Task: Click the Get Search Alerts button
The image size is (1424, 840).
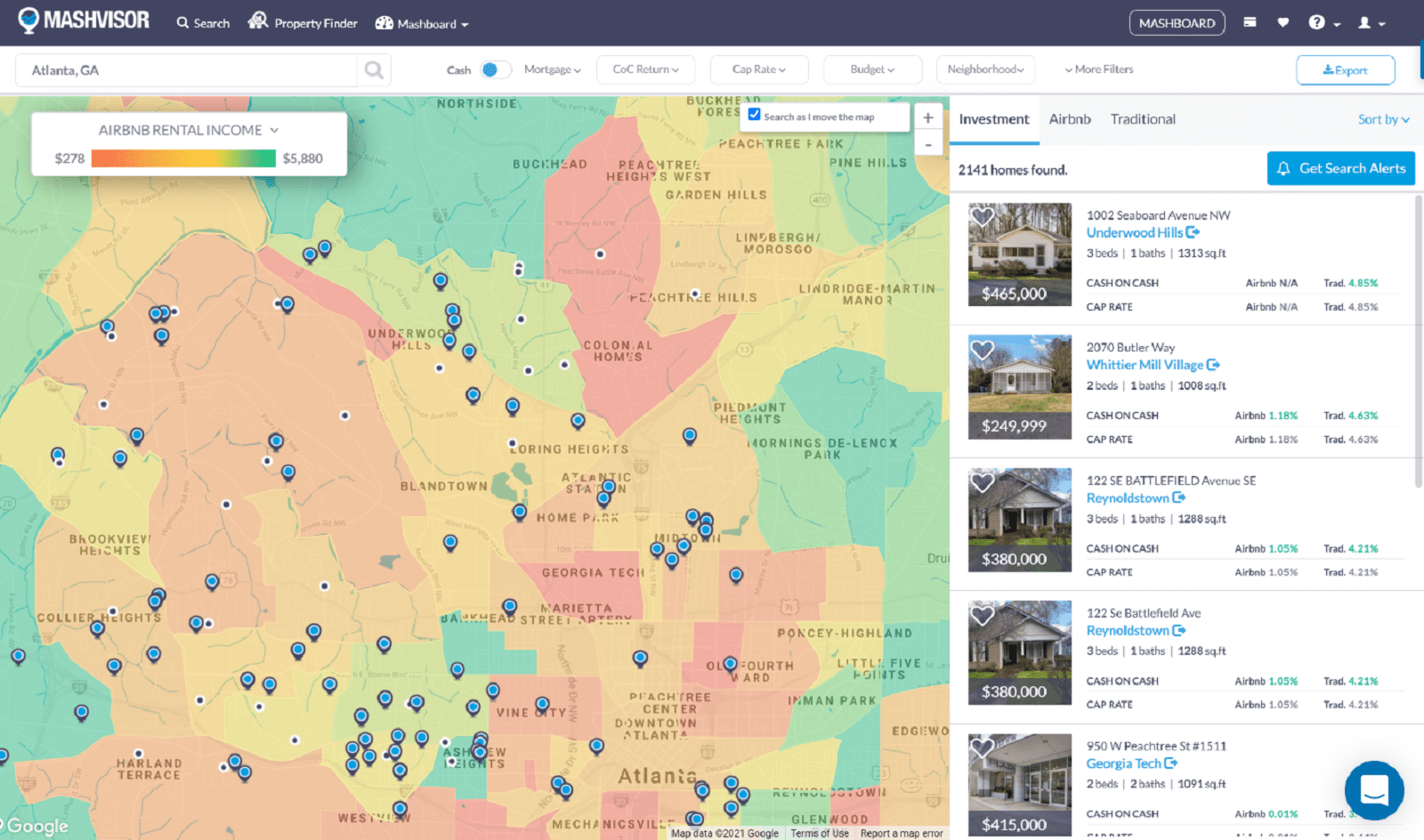Action: (x=1340, y=168)
